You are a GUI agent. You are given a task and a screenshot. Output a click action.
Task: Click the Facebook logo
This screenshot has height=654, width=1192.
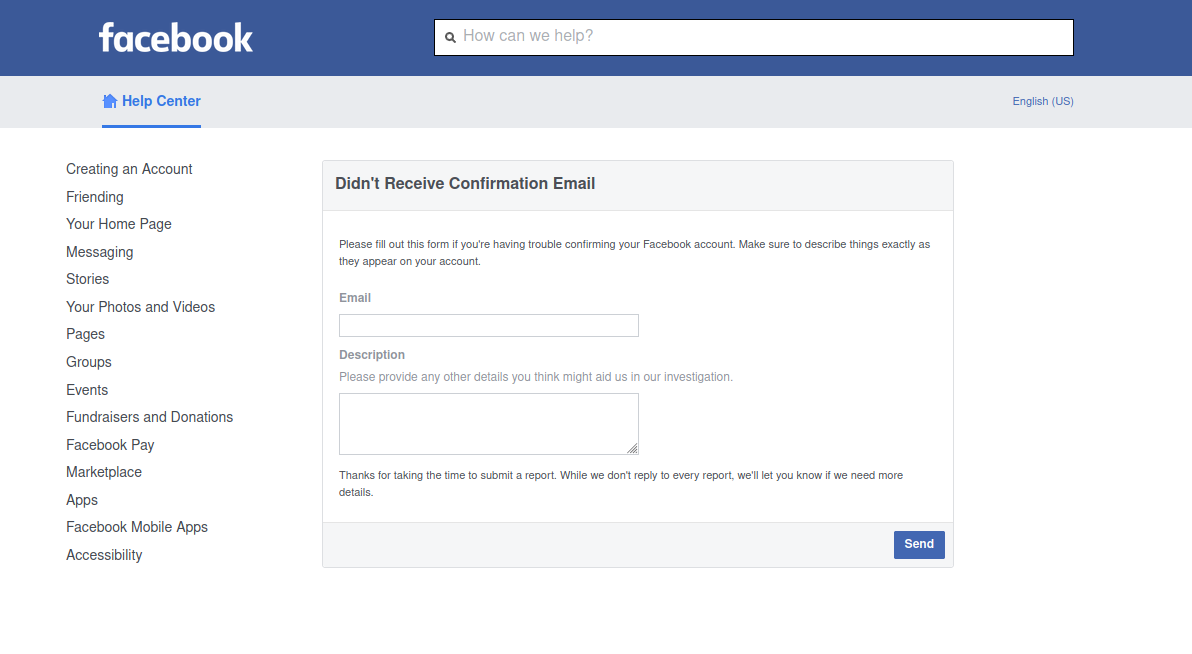pos(176,38)
